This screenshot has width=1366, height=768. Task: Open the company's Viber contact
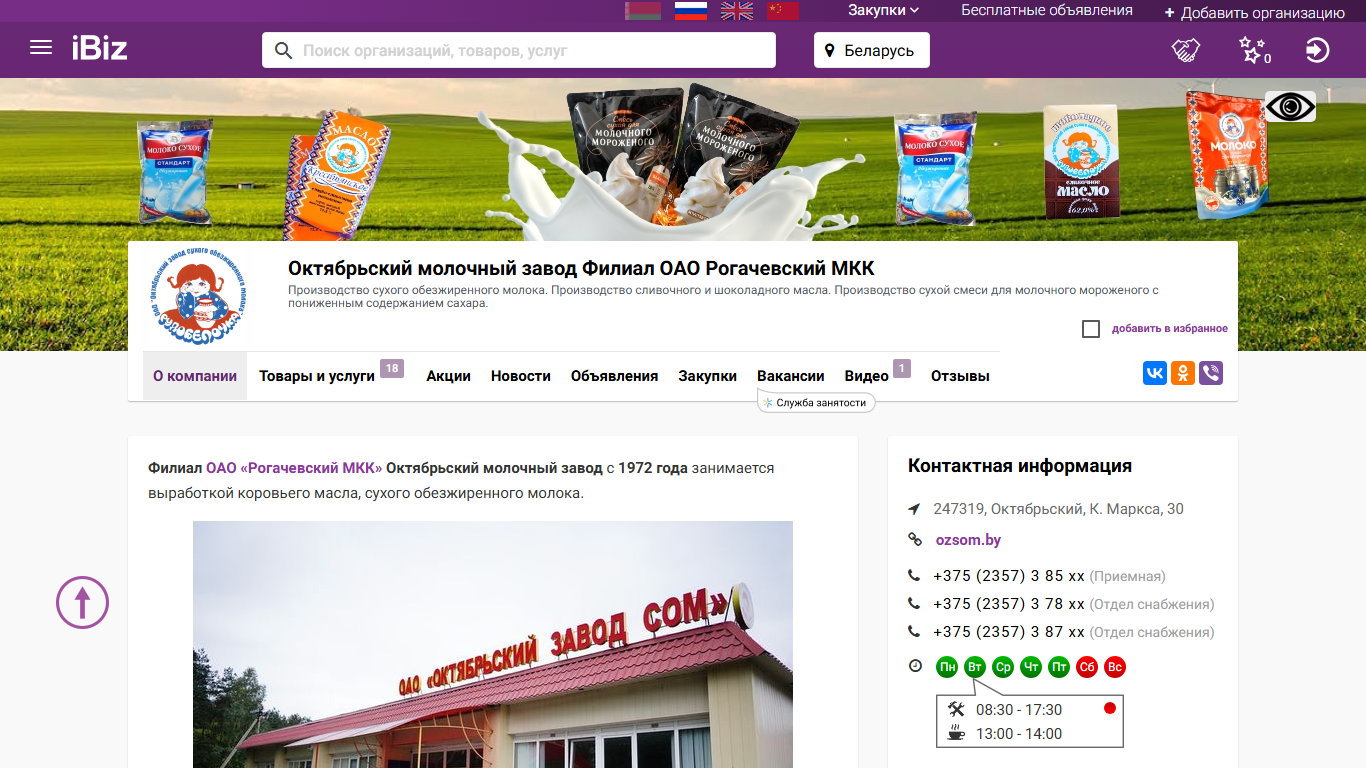(1211, 373)
